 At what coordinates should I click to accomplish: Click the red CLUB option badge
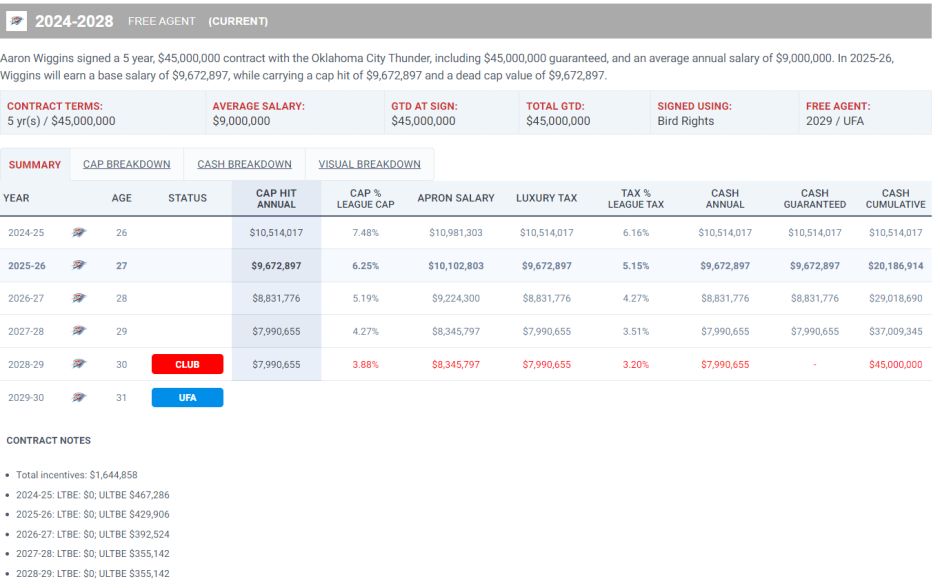[187, 364]
